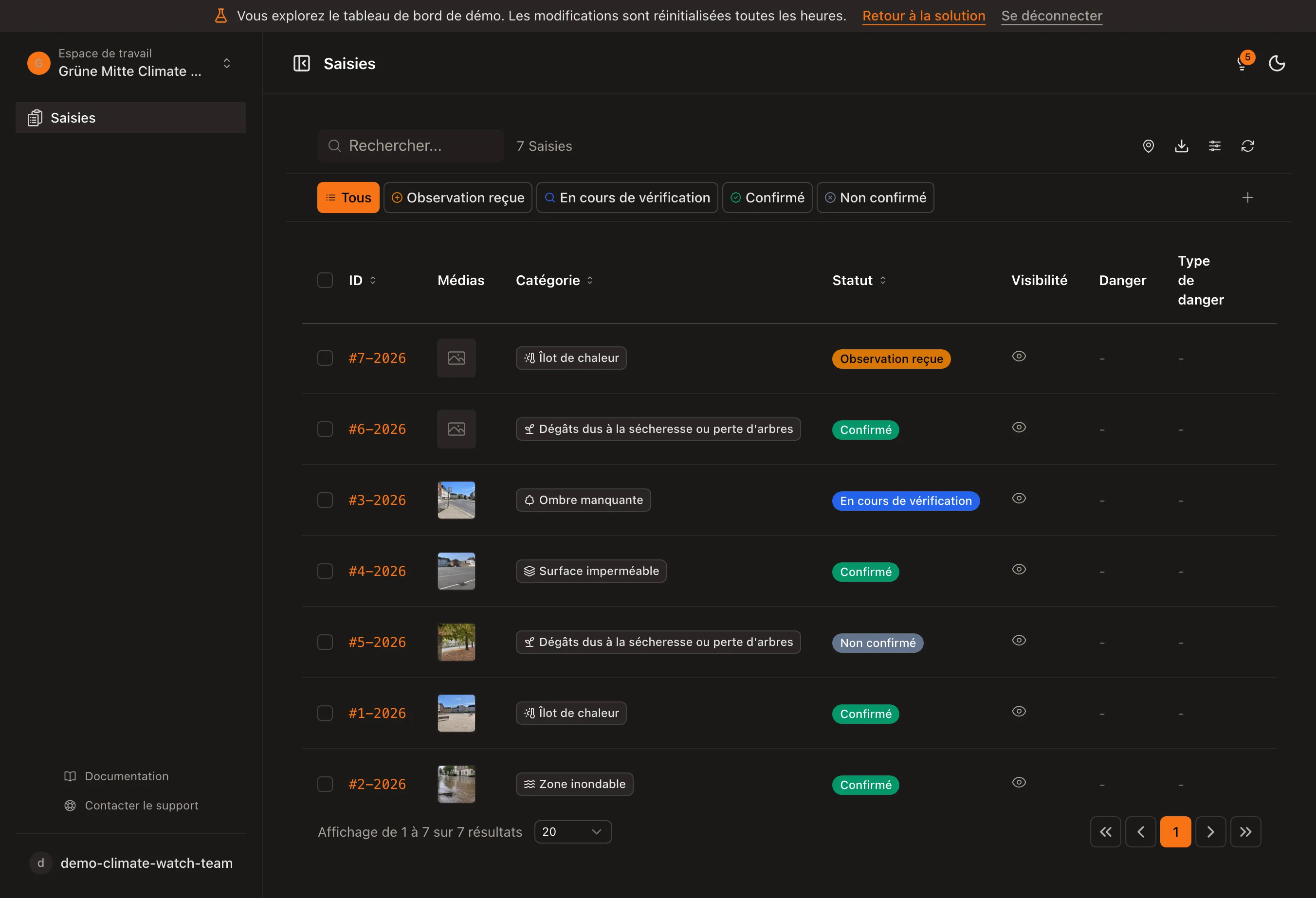Open Saisies in the sidebar
1316x898 pixels.
[x=131, y=118]
